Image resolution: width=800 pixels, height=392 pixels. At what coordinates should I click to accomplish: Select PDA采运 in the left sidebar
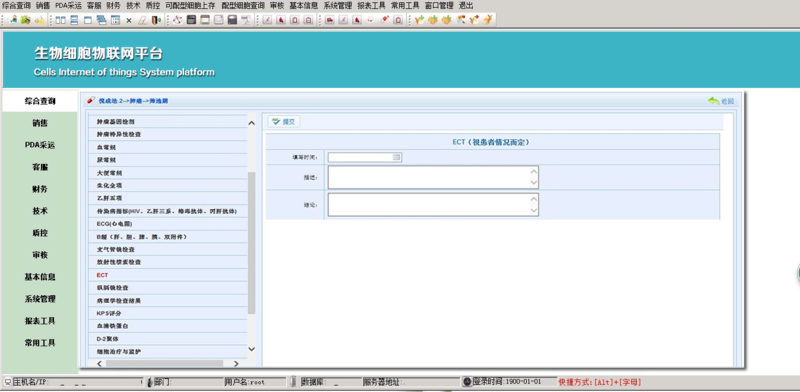tap(40, 145)
